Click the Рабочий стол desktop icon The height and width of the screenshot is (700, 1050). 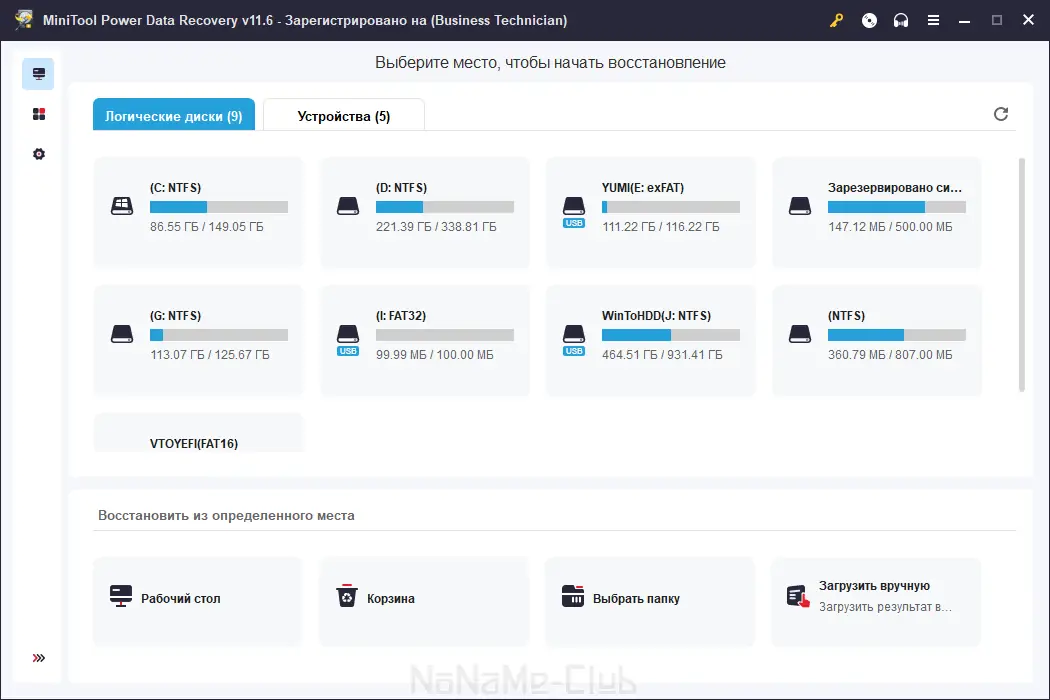[x=121, y=596]
